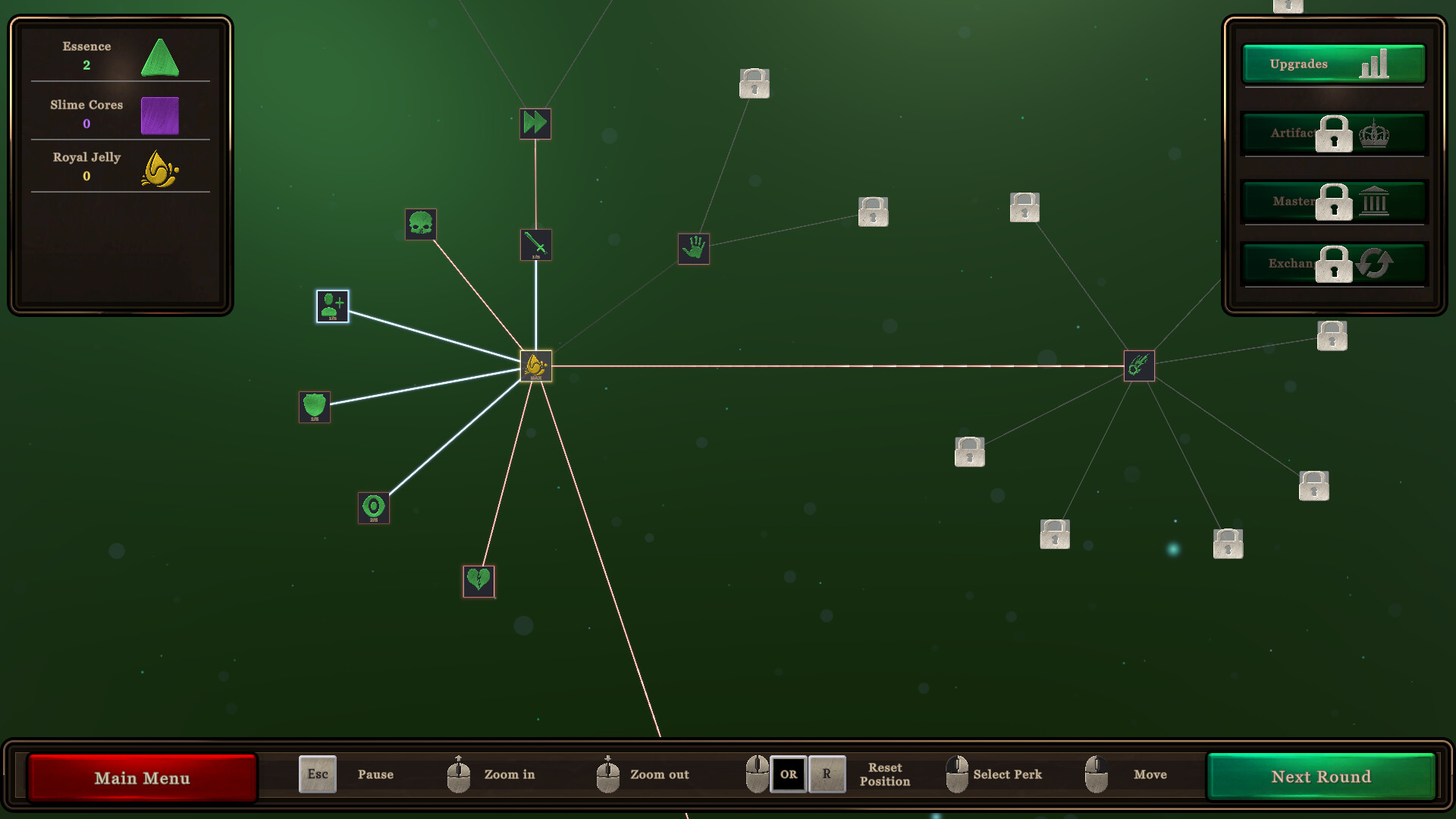Select the add-unit person plus perk
Viewport: 1456px width, 819px height.
332,306
